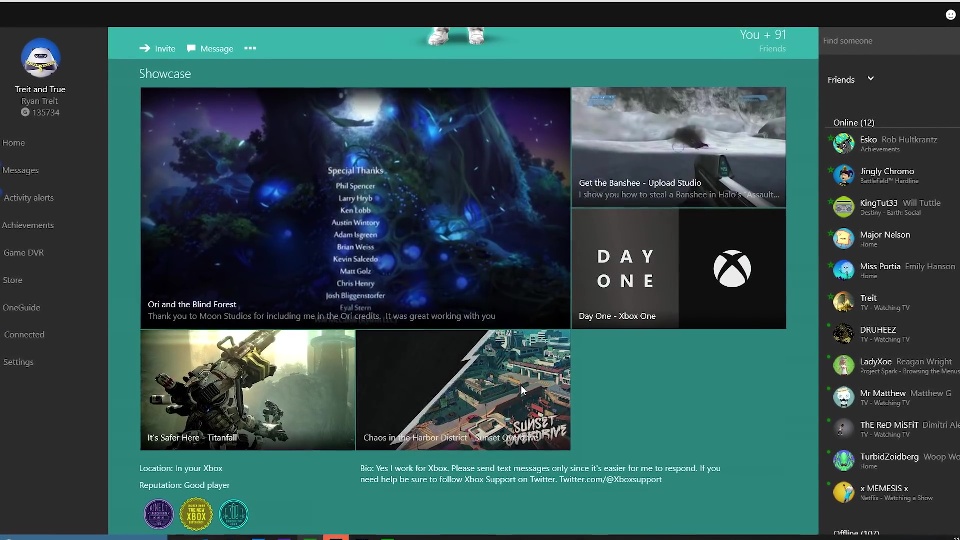960x540 pixels.
Task: Click the yellow Xbox profile badge
Action: tap(196, 514)
